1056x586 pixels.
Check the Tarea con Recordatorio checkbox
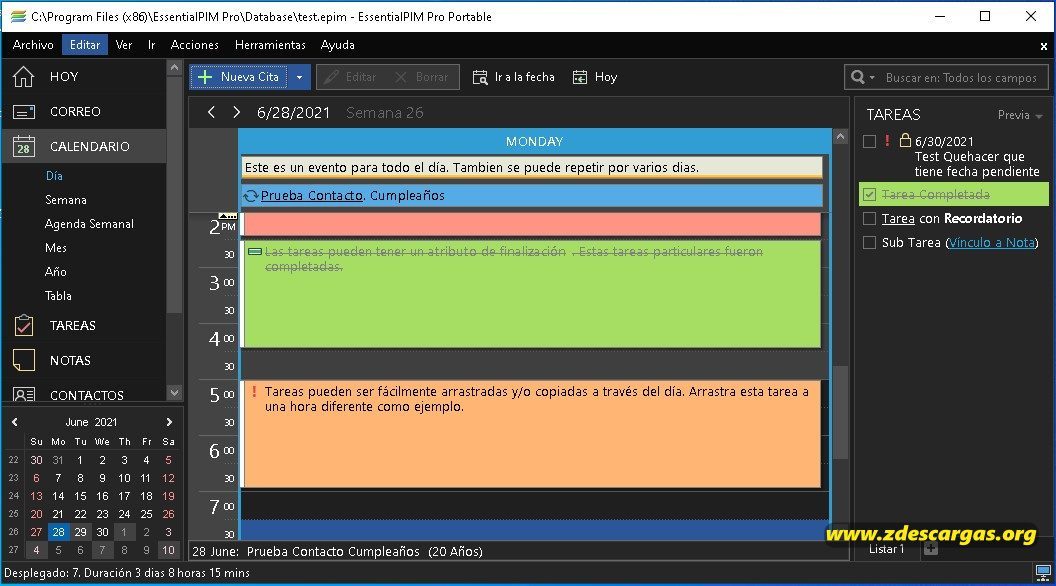coord(869,219)
